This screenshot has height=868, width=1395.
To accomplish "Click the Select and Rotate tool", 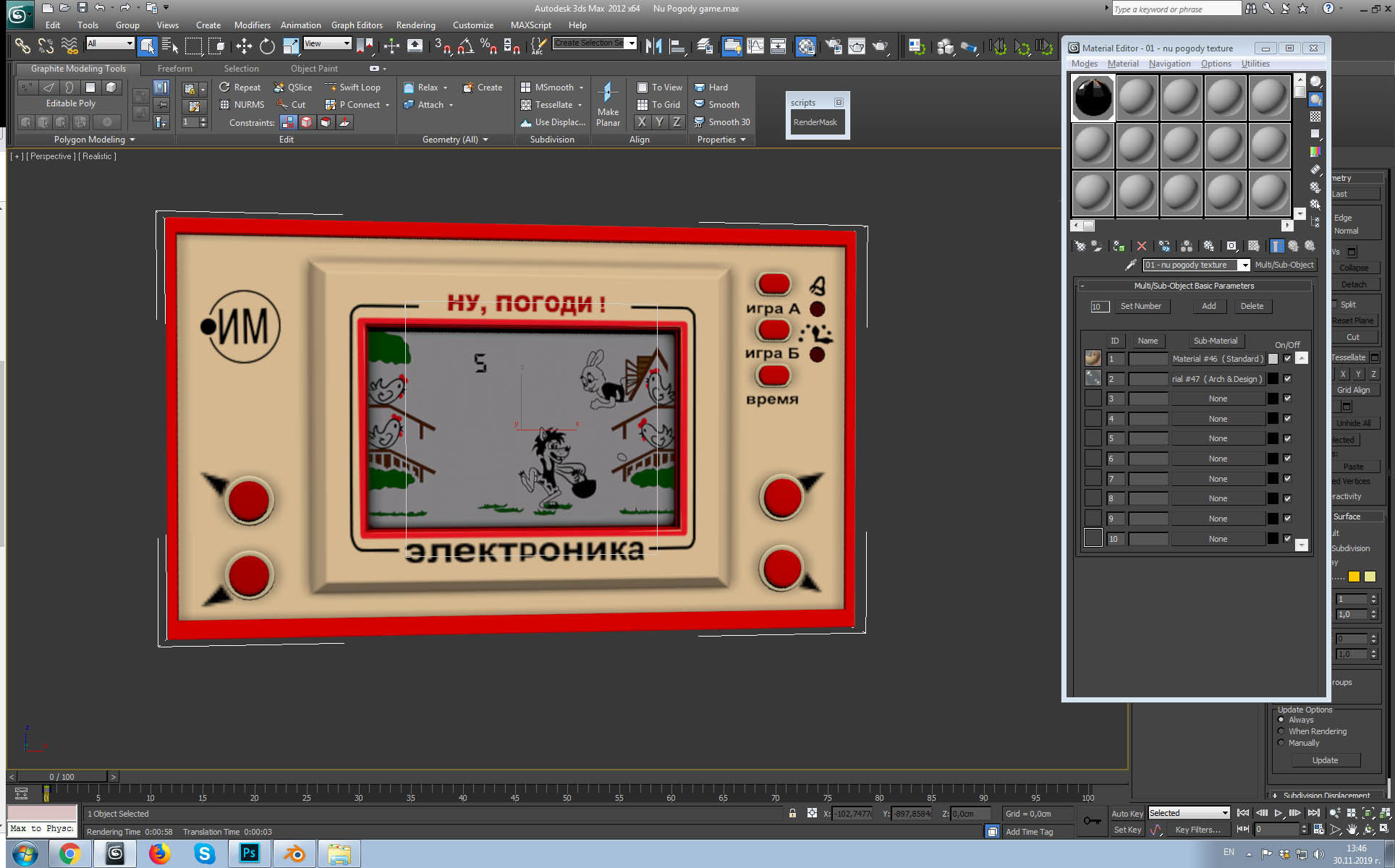I will 267,46.
